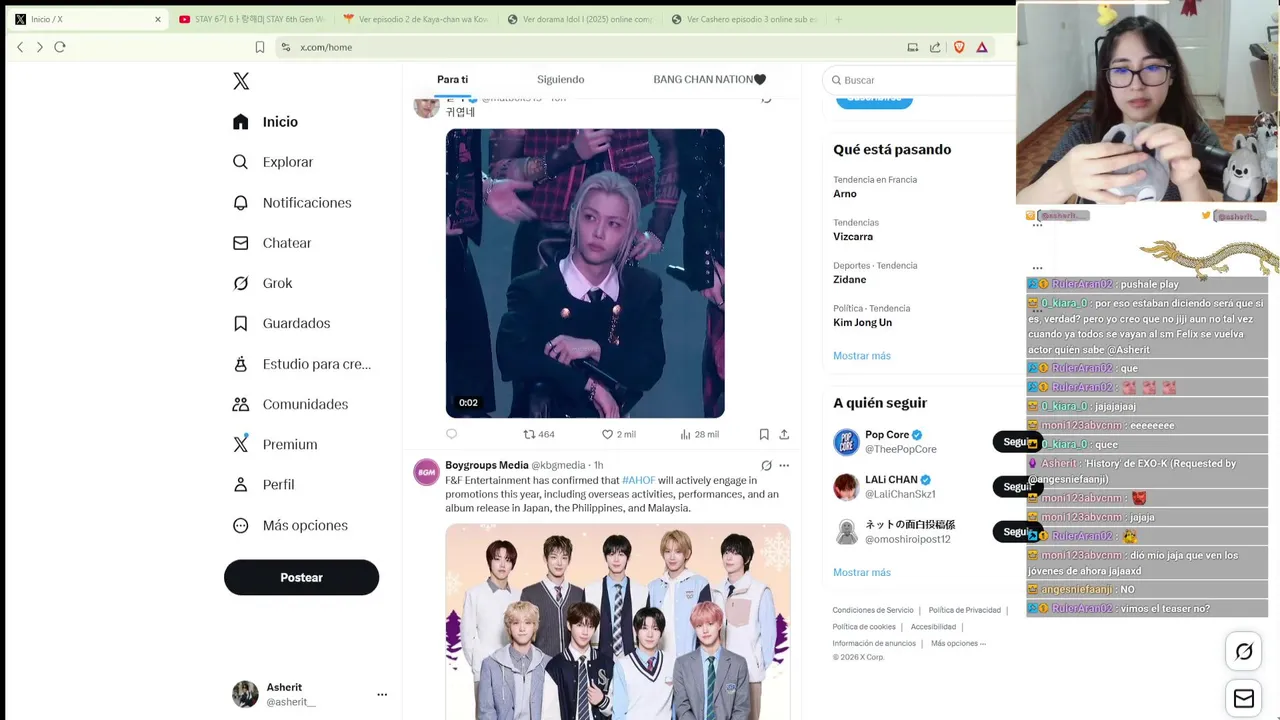Screen dimensions: 1280x720
Task: Like the video post with 2 mil likes
Action: pyautogui.click(x=618, y=434)
